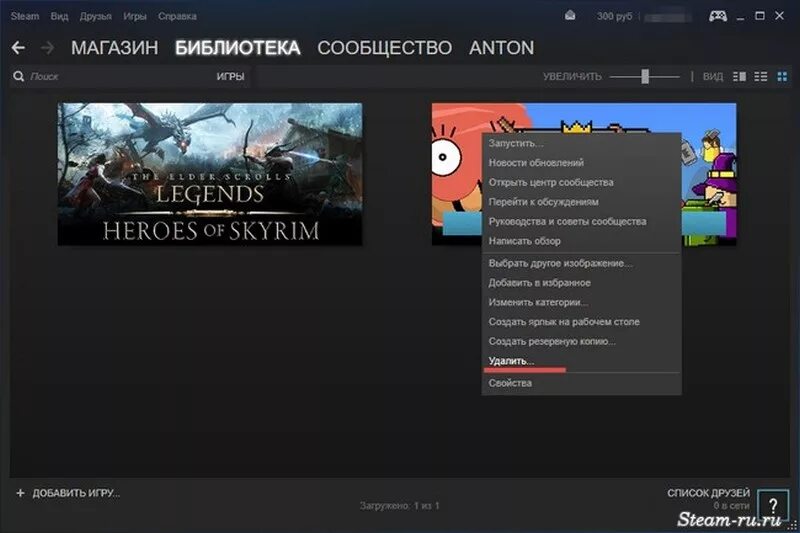This screenshot has height=533, width=800.
Task: Choose Изменить категории...
Action: point(582,302)
